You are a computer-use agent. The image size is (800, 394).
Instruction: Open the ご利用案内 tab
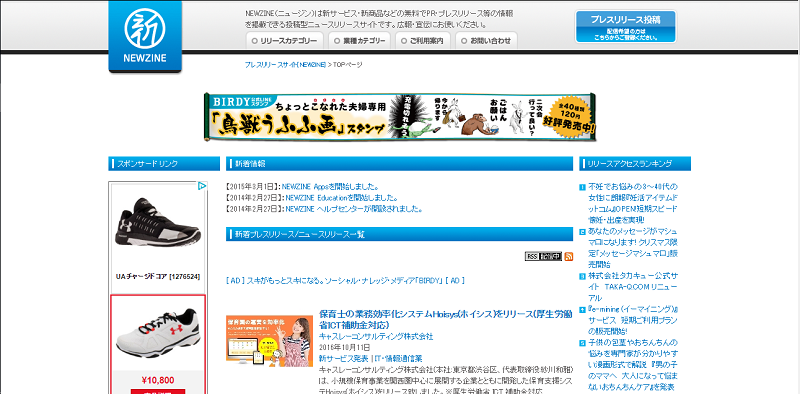tap(422, 41)
